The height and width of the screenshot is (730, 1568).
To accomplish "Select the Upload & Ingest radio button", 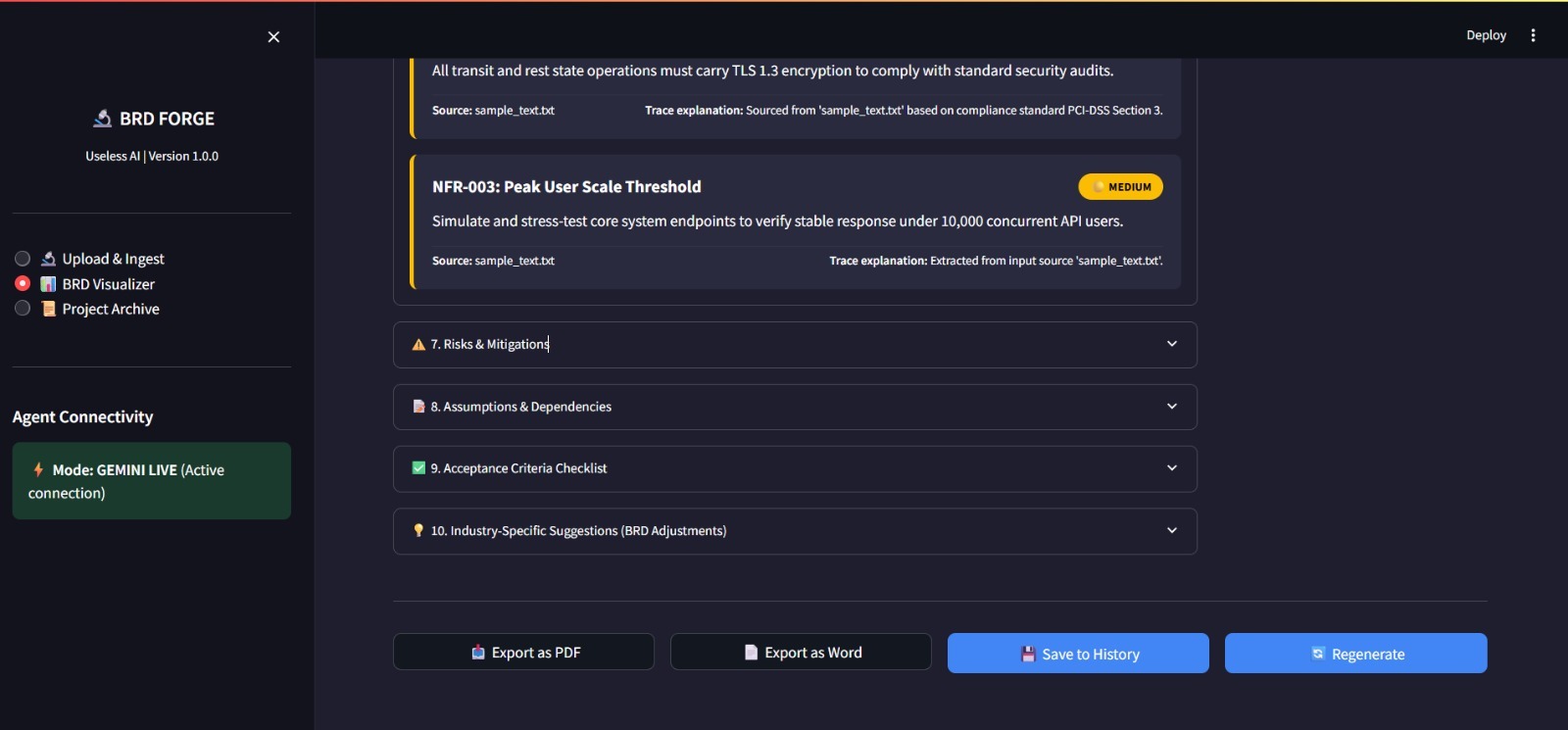I will tap(23, 259).
